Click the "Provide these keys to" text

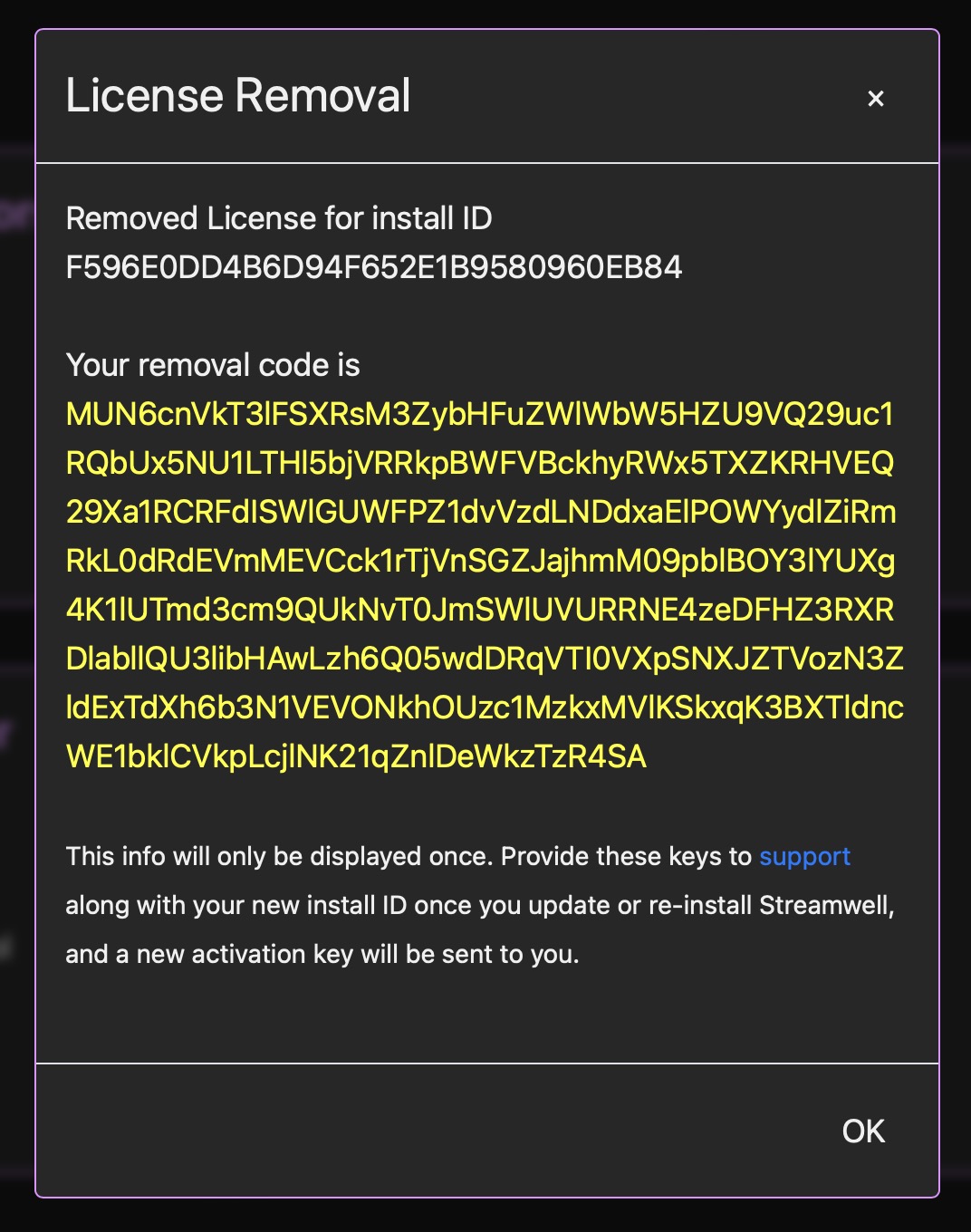coord(626,856)
